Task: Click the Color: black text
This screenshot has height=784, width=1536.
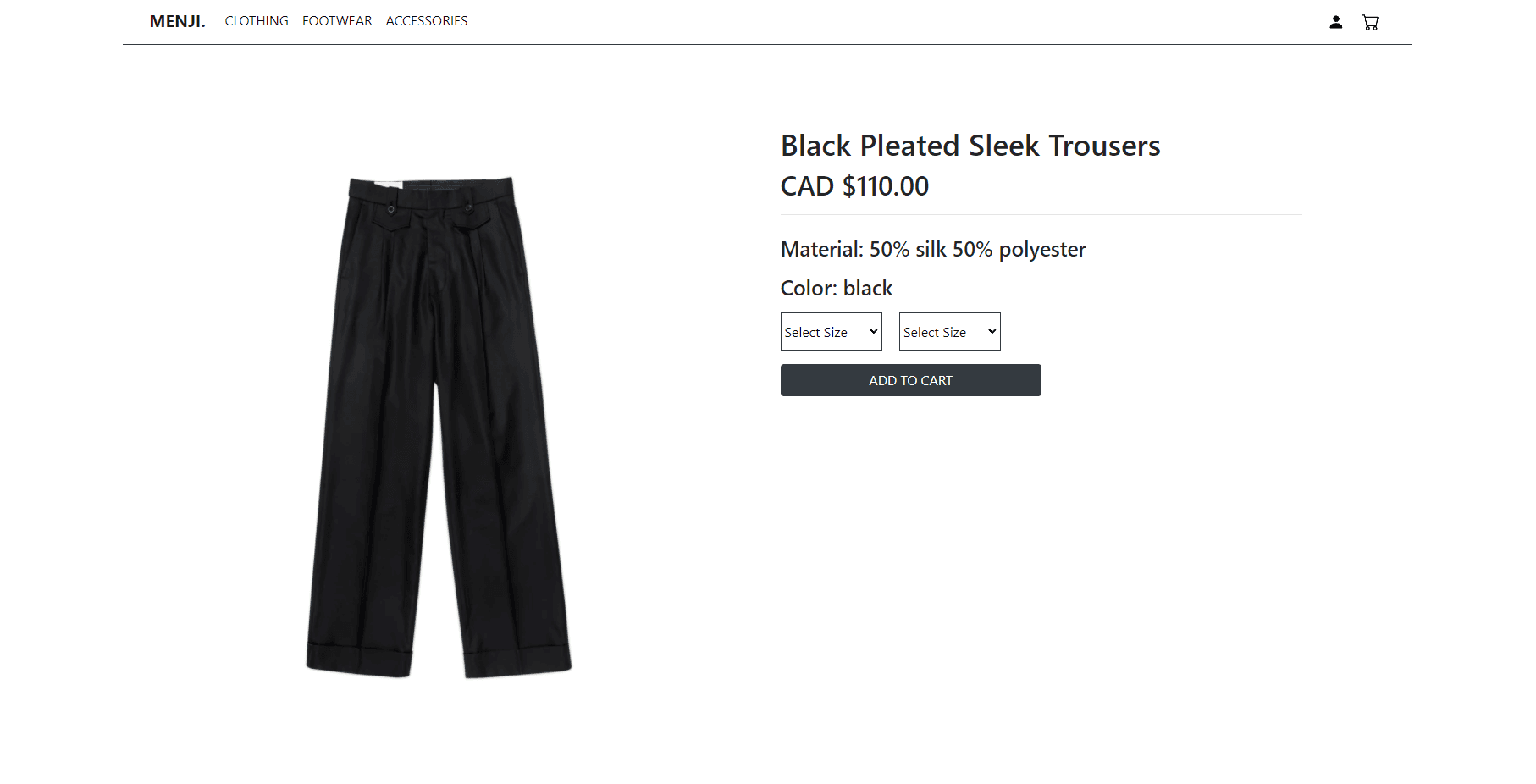Action: coord(836,289)
